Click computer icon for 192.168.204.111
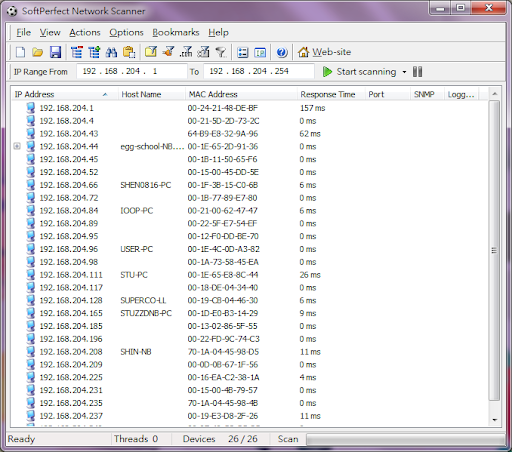512x452 pixels. click(x=31, y=275)
